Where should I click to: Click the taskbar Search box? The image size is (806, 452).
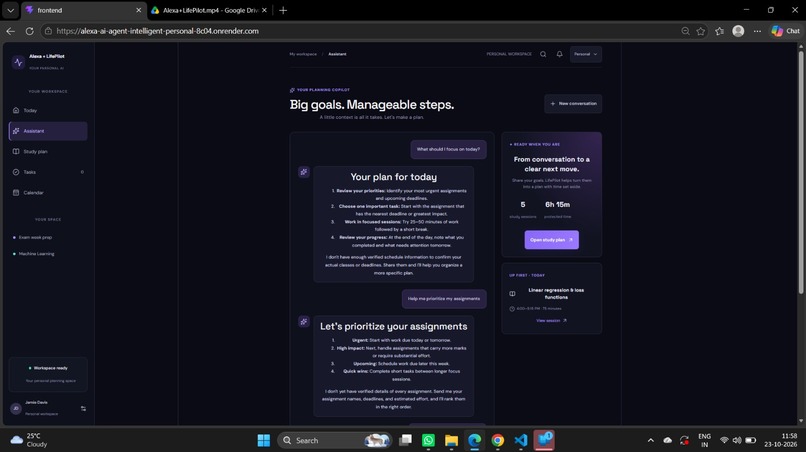point(334,440)
